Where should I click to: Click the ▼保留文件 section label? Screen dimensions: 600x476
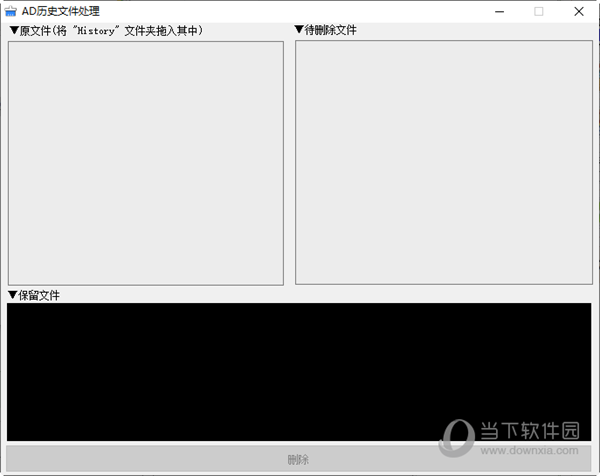tap(34, 295)
